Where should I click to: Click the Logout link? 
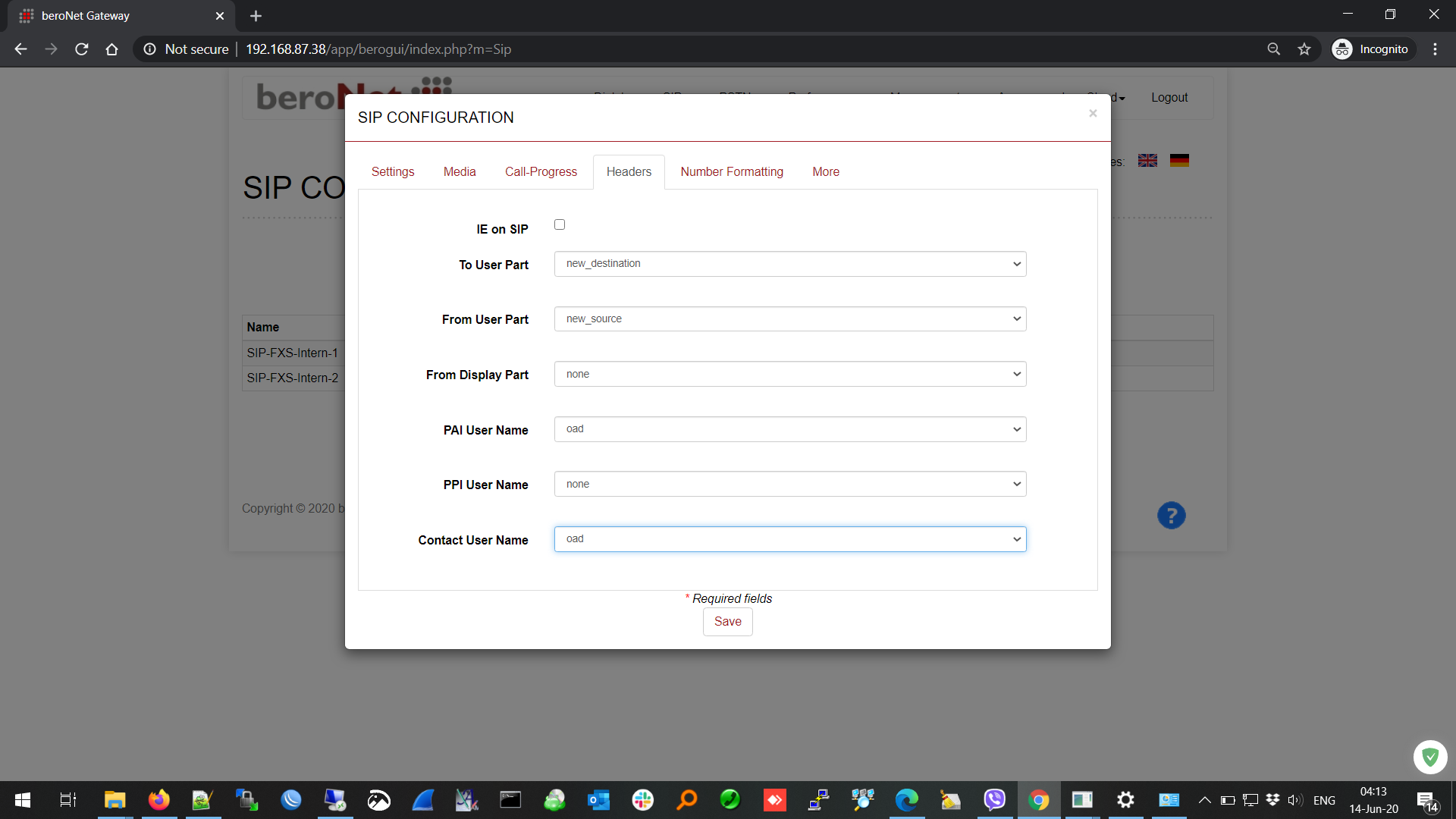tap(1169, 98)
